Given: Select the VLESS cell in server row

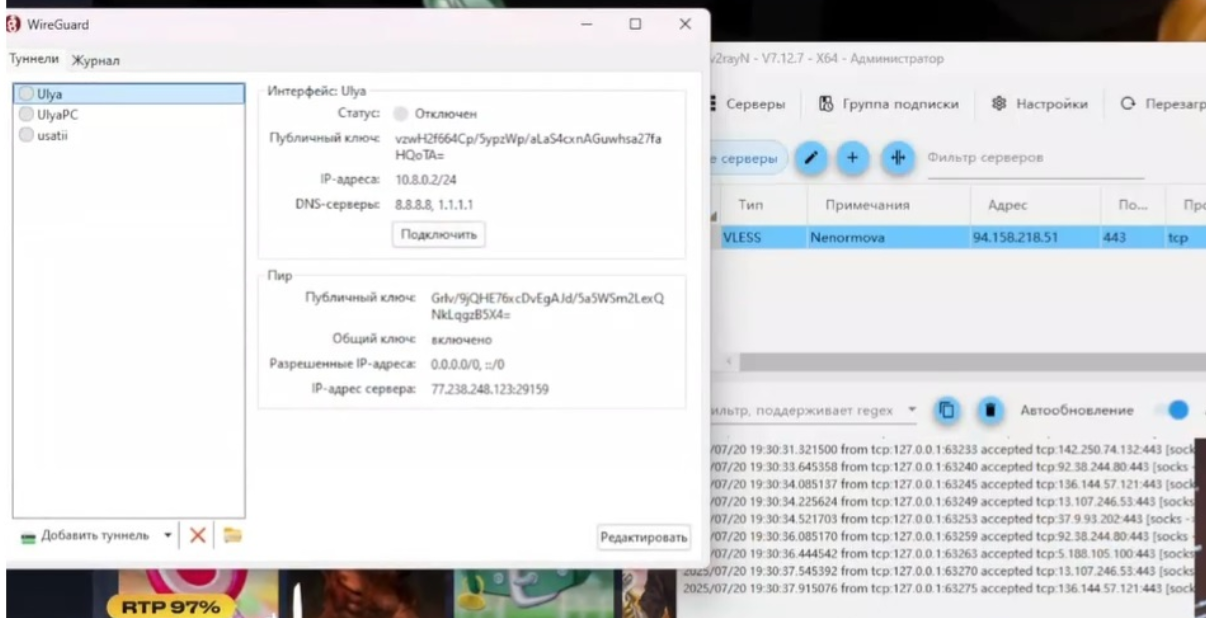Looking at the screenshot, I should pos(764,238).
